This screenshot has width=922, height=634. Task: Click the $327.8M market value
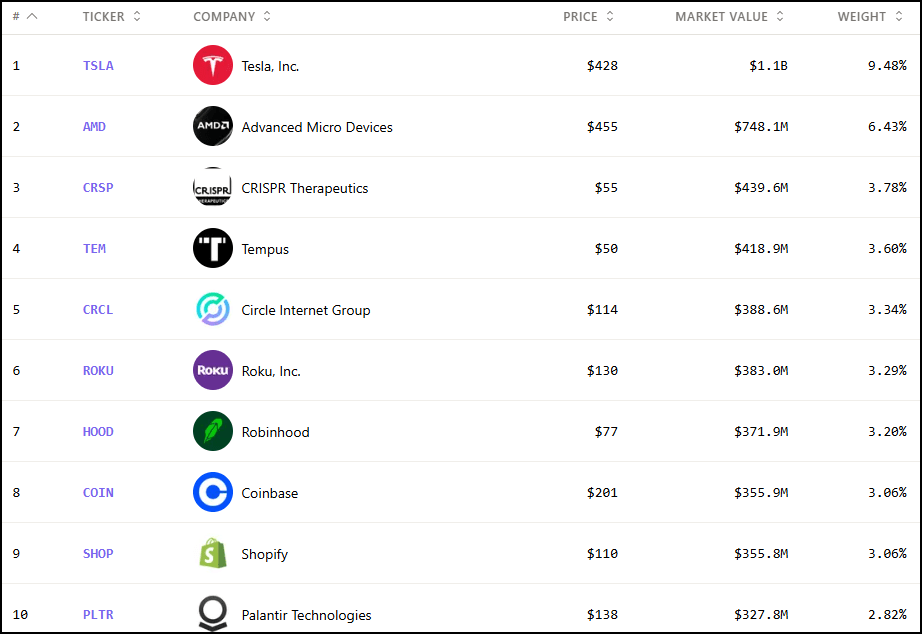tap(761, 615)
